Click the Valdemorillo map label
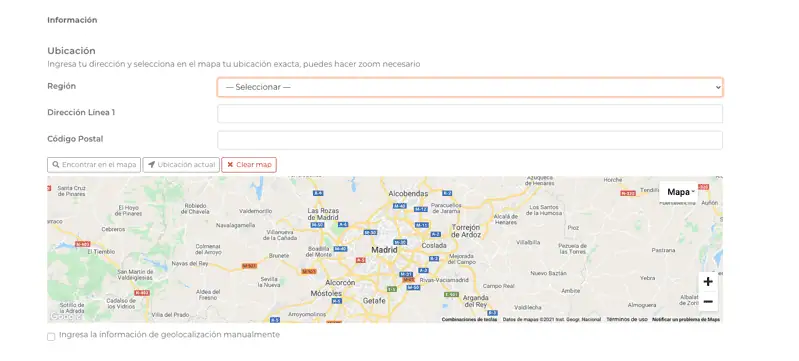 tap(255, 211)
